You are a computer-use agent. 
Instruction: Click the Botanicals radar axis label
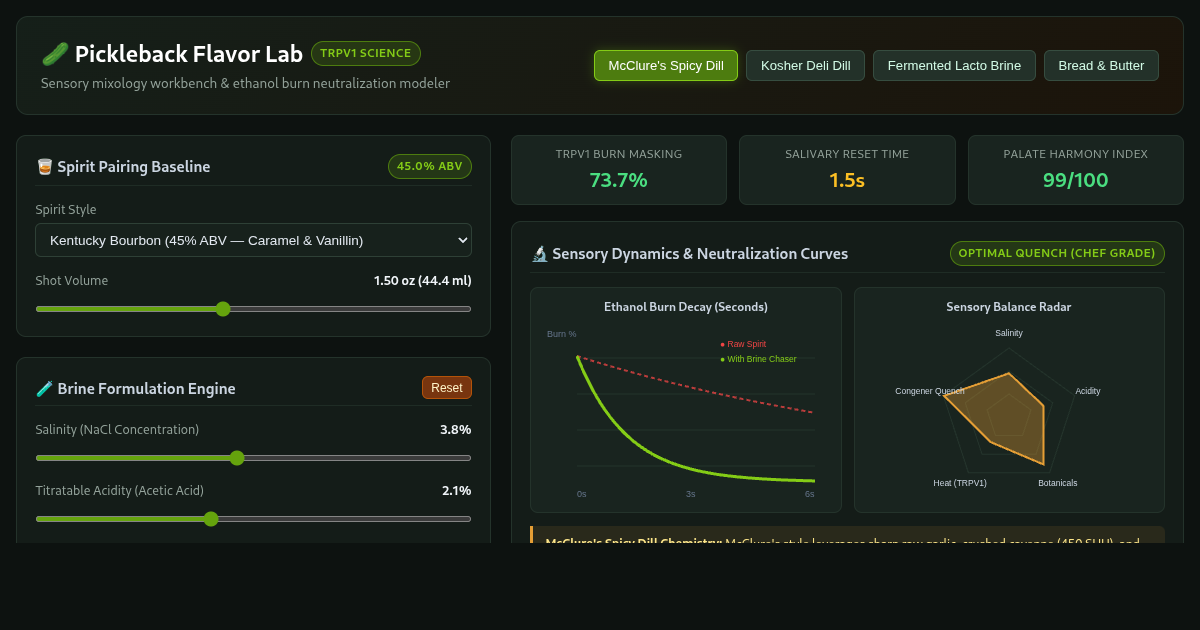(x=1058, y=483)
